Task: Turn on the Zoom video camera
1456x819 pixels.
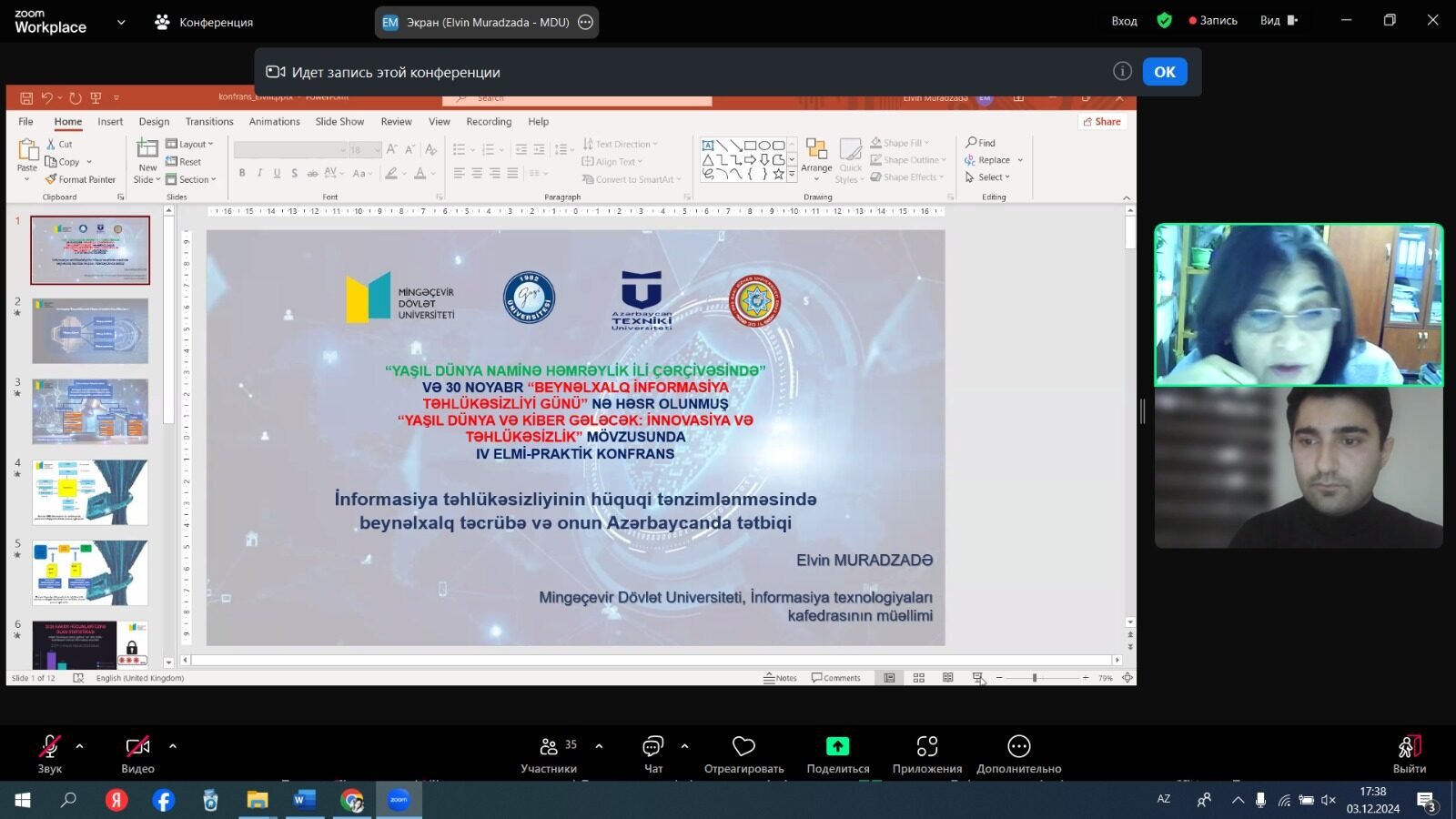Action: [137, 747]
